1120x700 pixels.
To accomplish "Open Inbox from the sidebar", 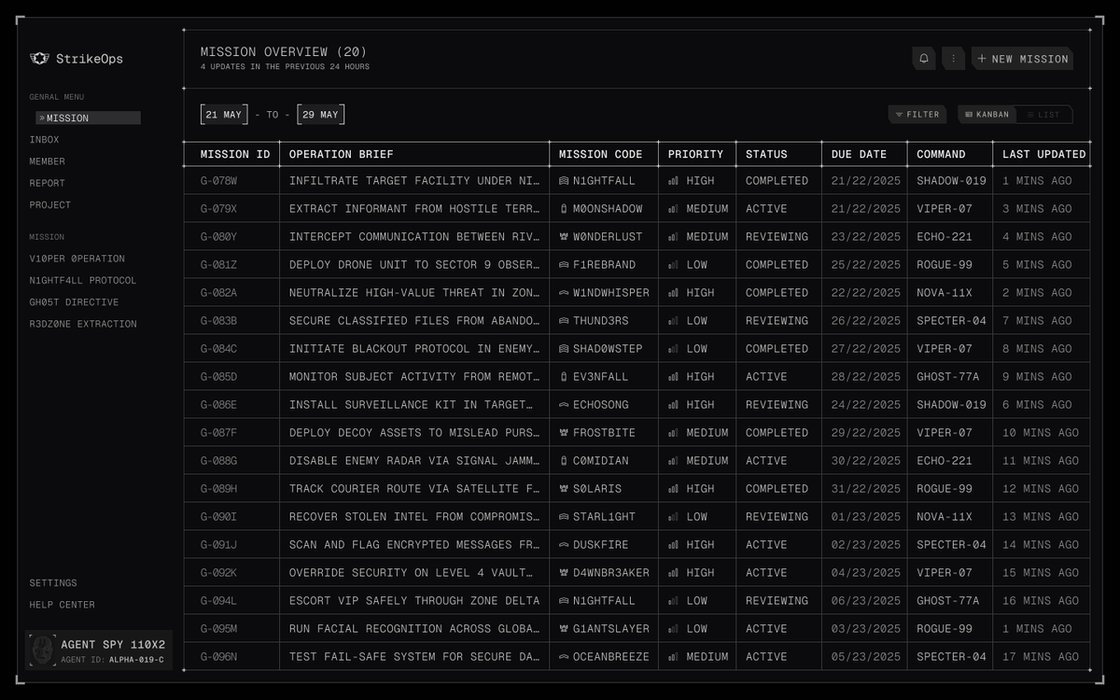I will point(44,139).
